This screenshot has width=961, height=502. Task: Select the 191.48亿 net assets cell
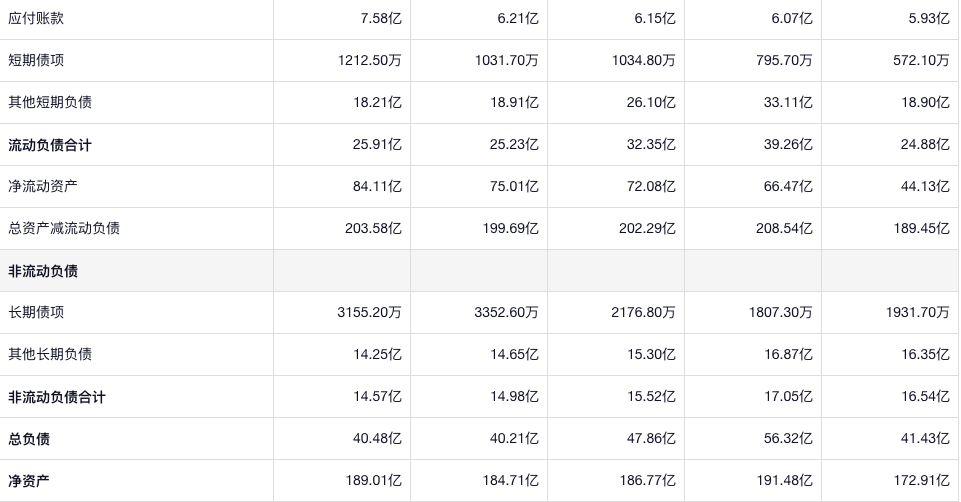tap(781, 481)
